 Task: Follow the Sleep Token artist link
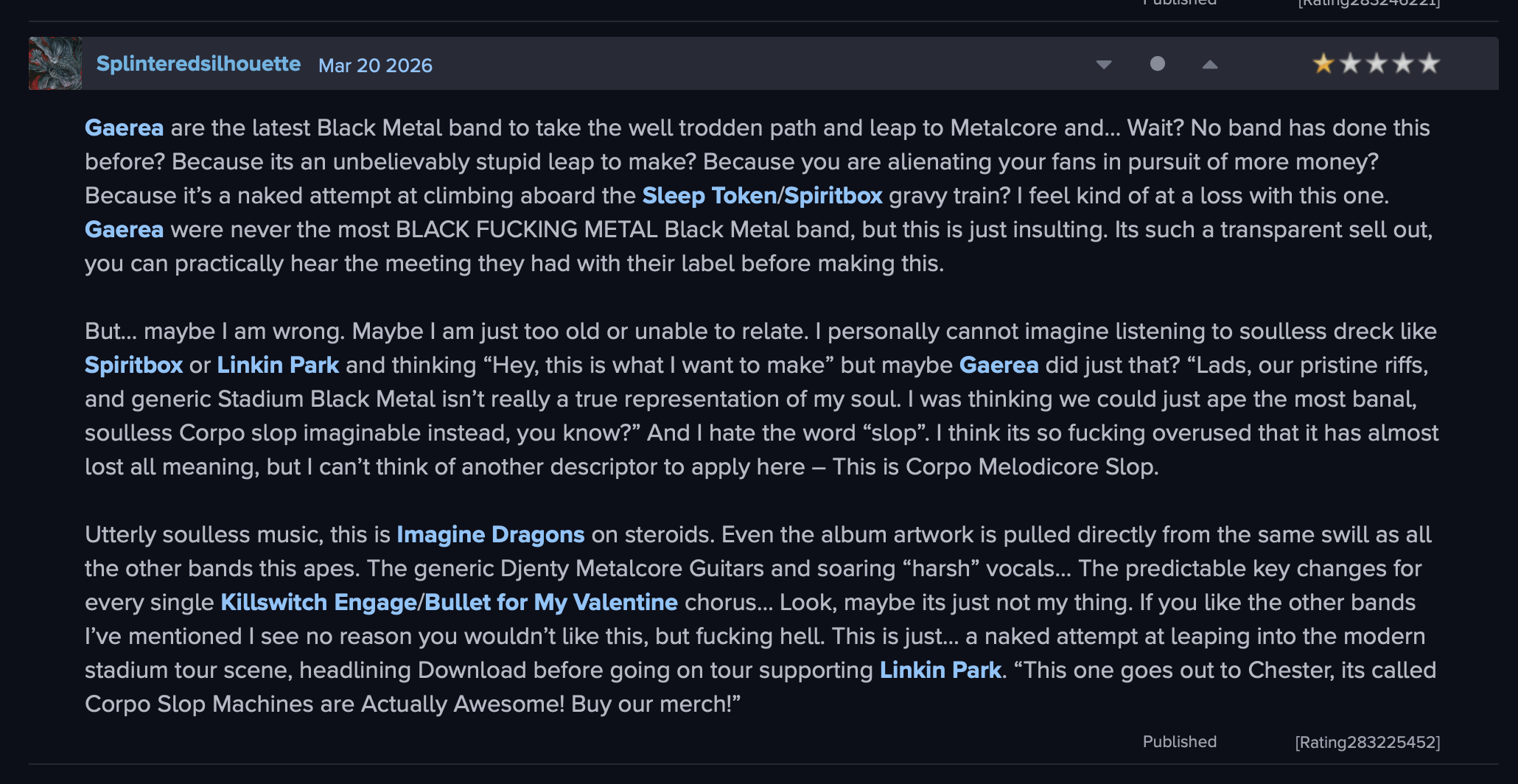point(709,196)
